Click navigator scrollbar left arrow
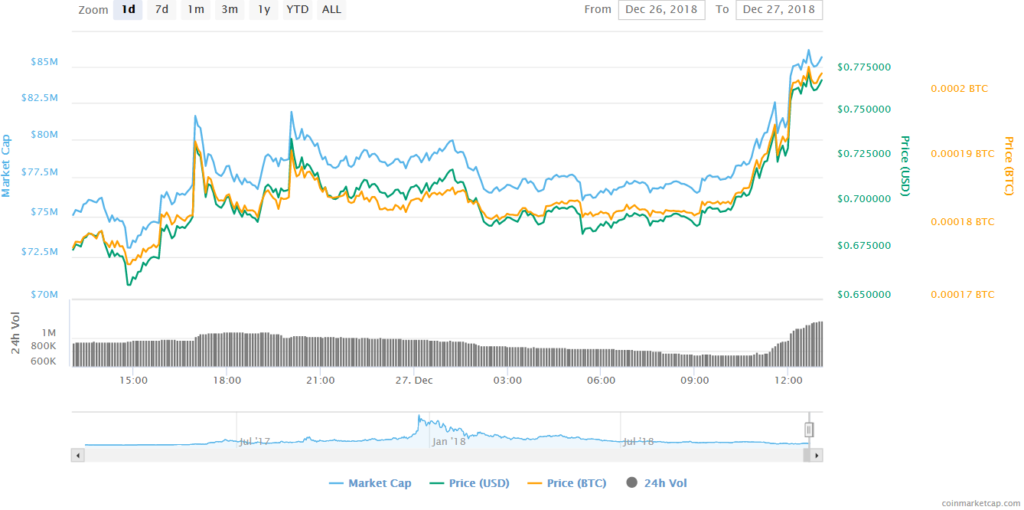 [77, 455]
